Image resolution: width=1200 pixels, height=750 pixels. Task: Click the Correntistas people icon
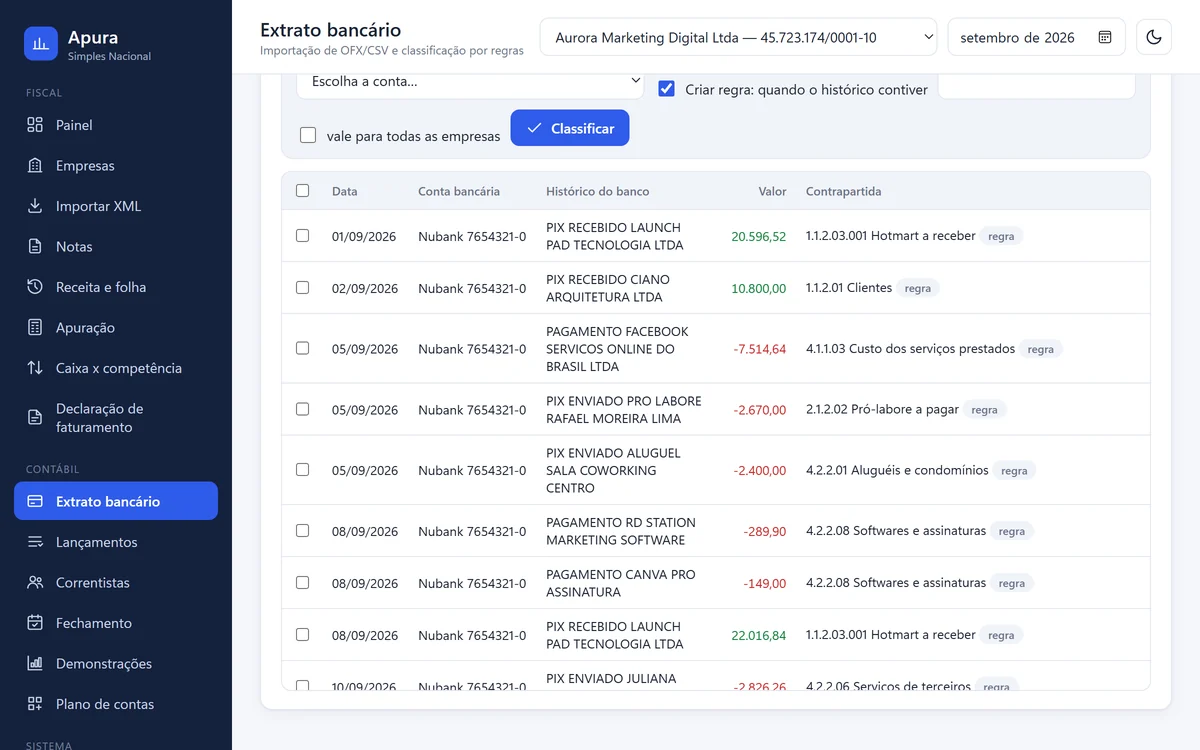point(35,583)
